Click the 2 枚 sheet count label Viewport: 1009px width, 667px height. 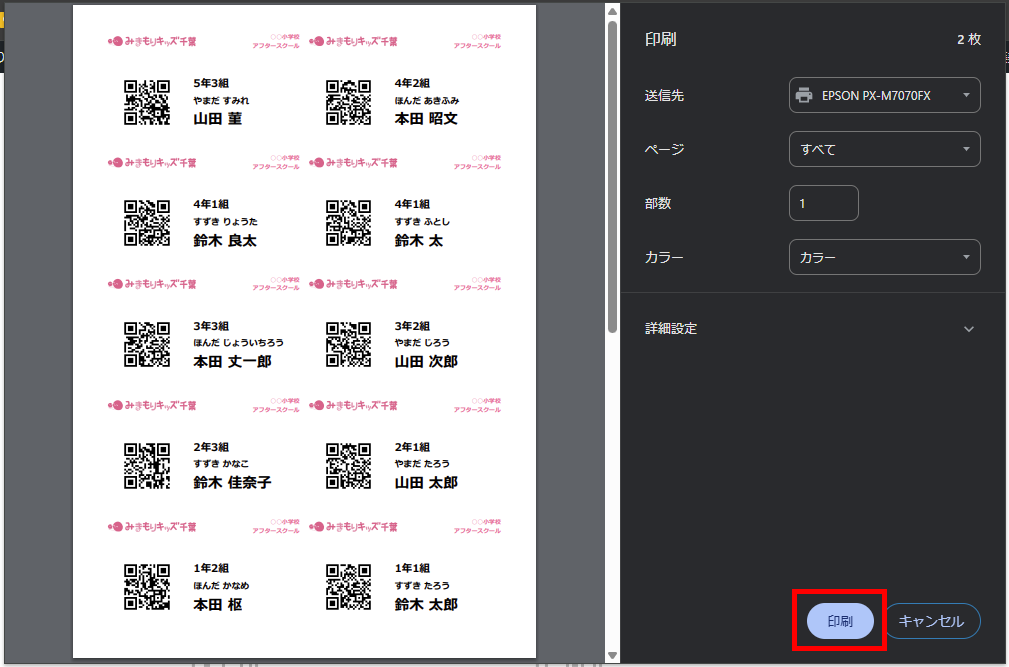click(x=968, y=40)
